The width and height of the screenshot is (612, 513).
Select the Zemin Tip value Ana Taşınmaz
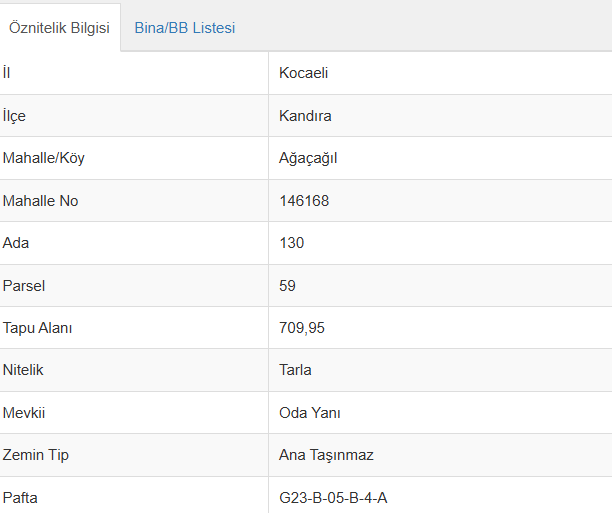[326, 455]
